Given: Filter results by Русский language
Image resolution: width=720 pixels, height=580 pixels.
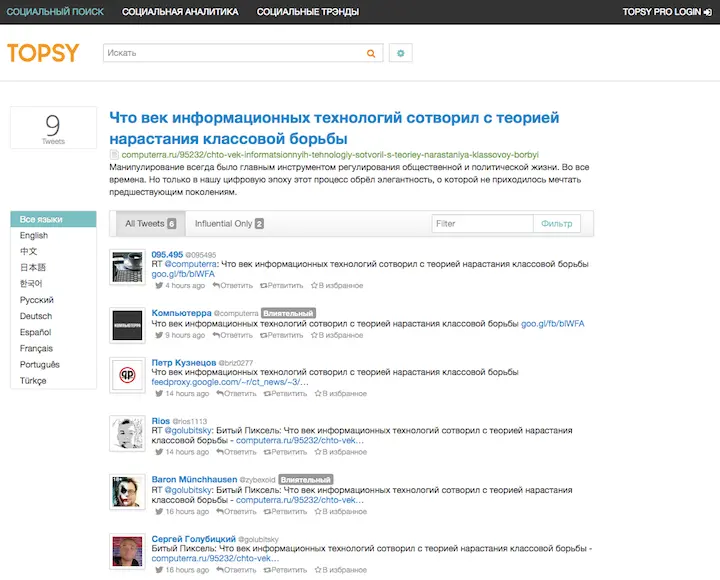Looking at the screenshot, I should (x=37, y=300).
